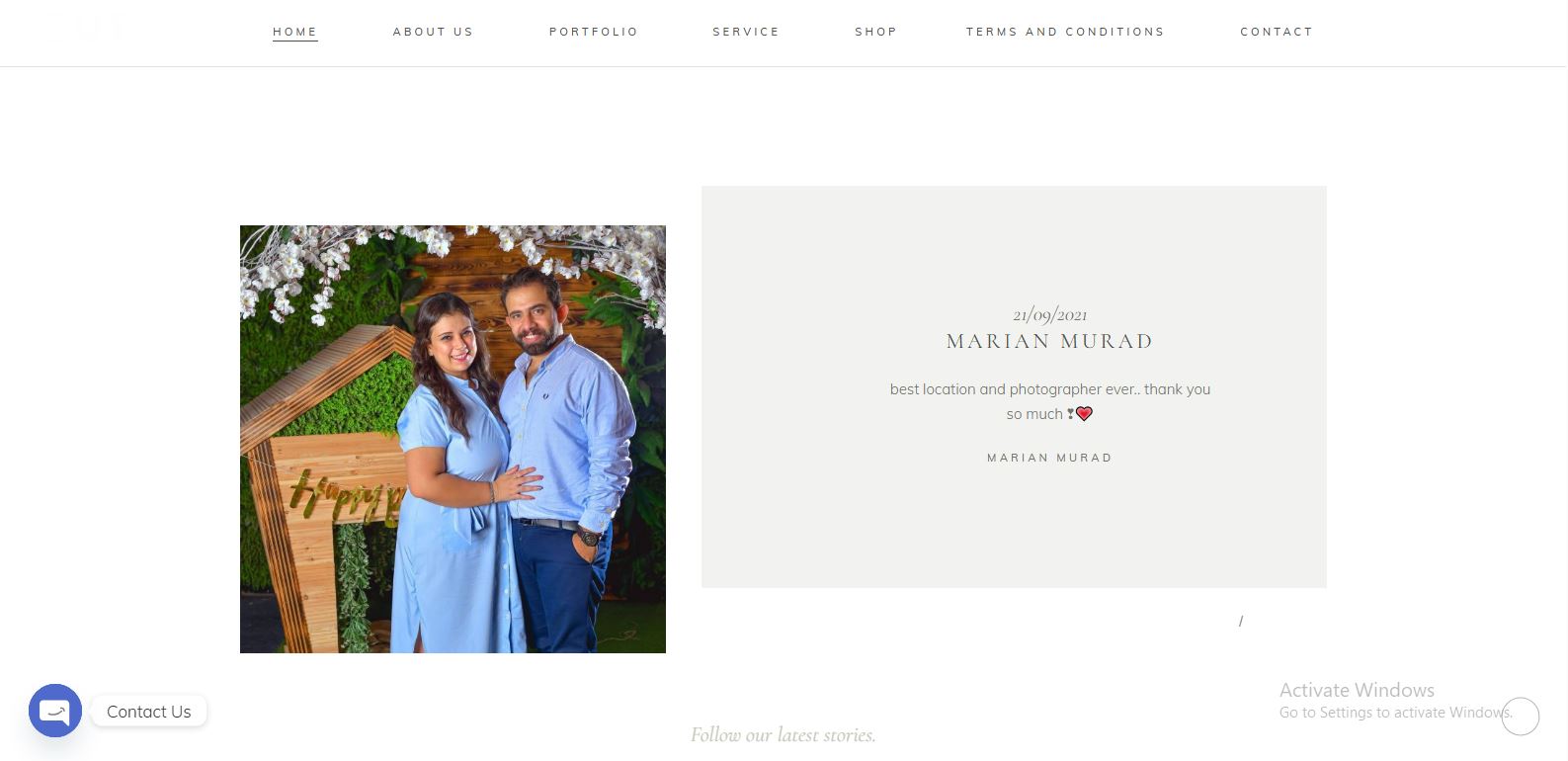Go to the Home menu item

pyautogui.click(x=294, y=32)
